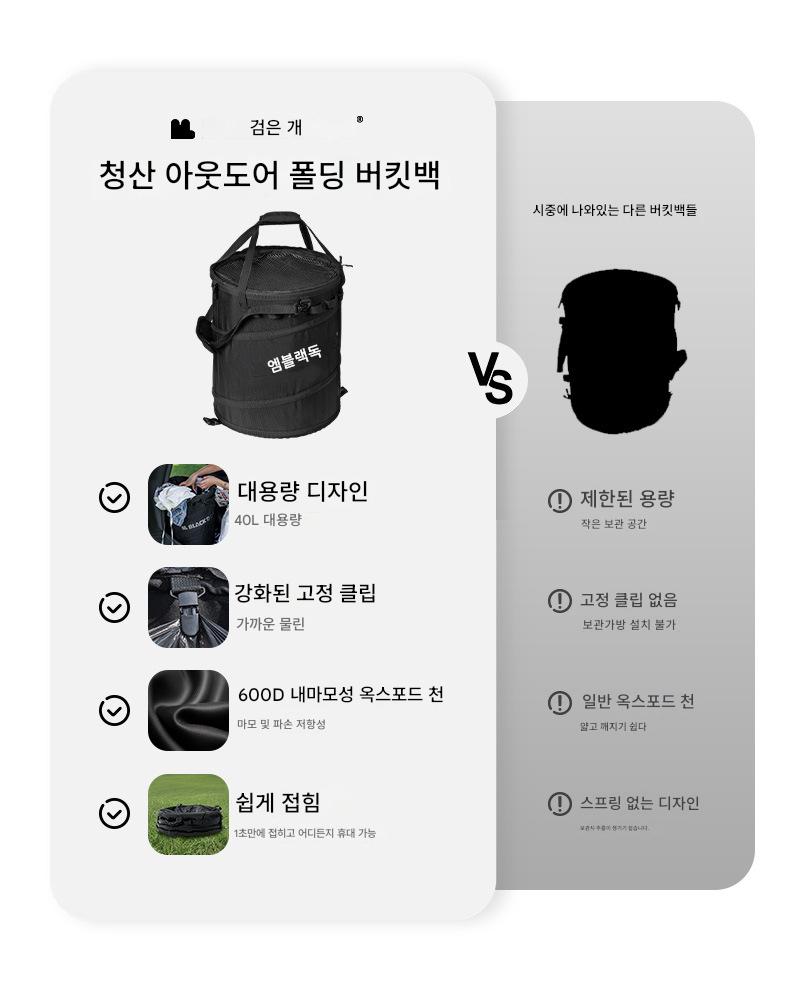This screenshot has width=790, height=982.
Task: Click the 쉽게 접힘 feature text
Action: click(278, 802)
